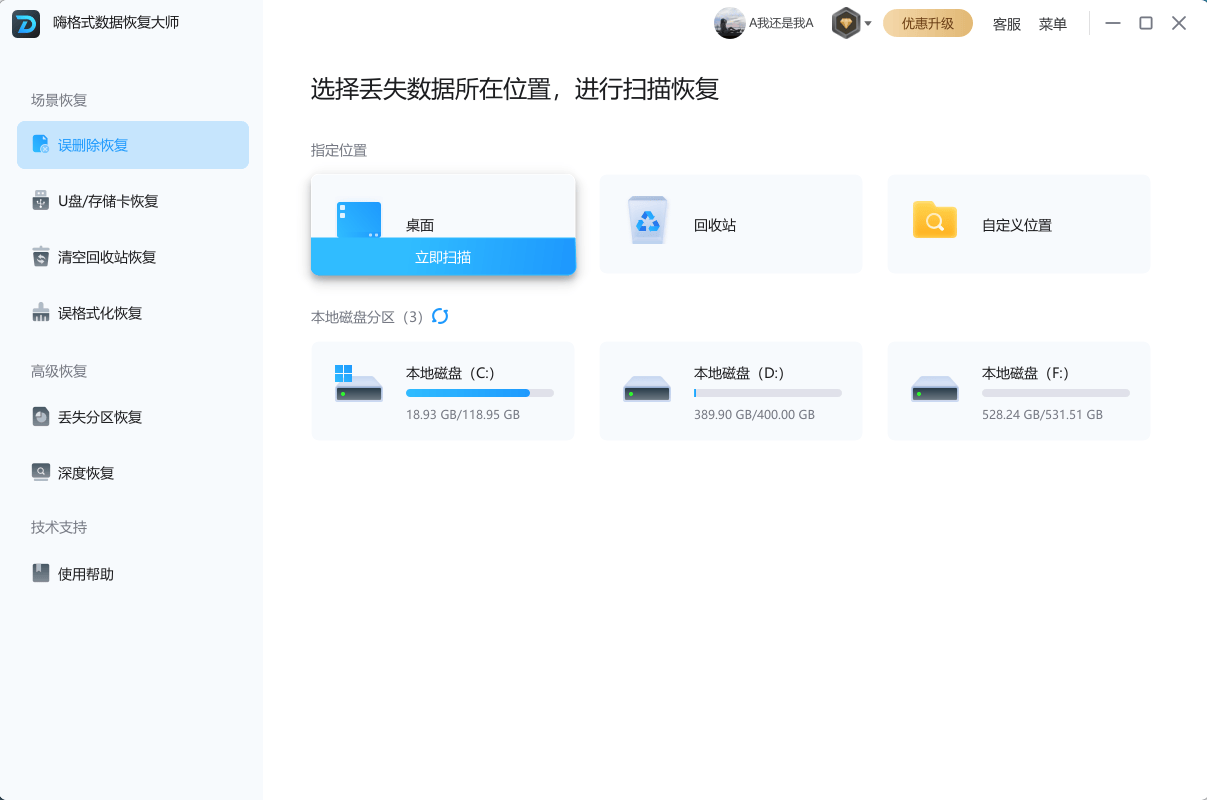Click 本地磁盘分区 (3) heading
This screenshot has height=800, width=1207.
[x=368, y=316]
